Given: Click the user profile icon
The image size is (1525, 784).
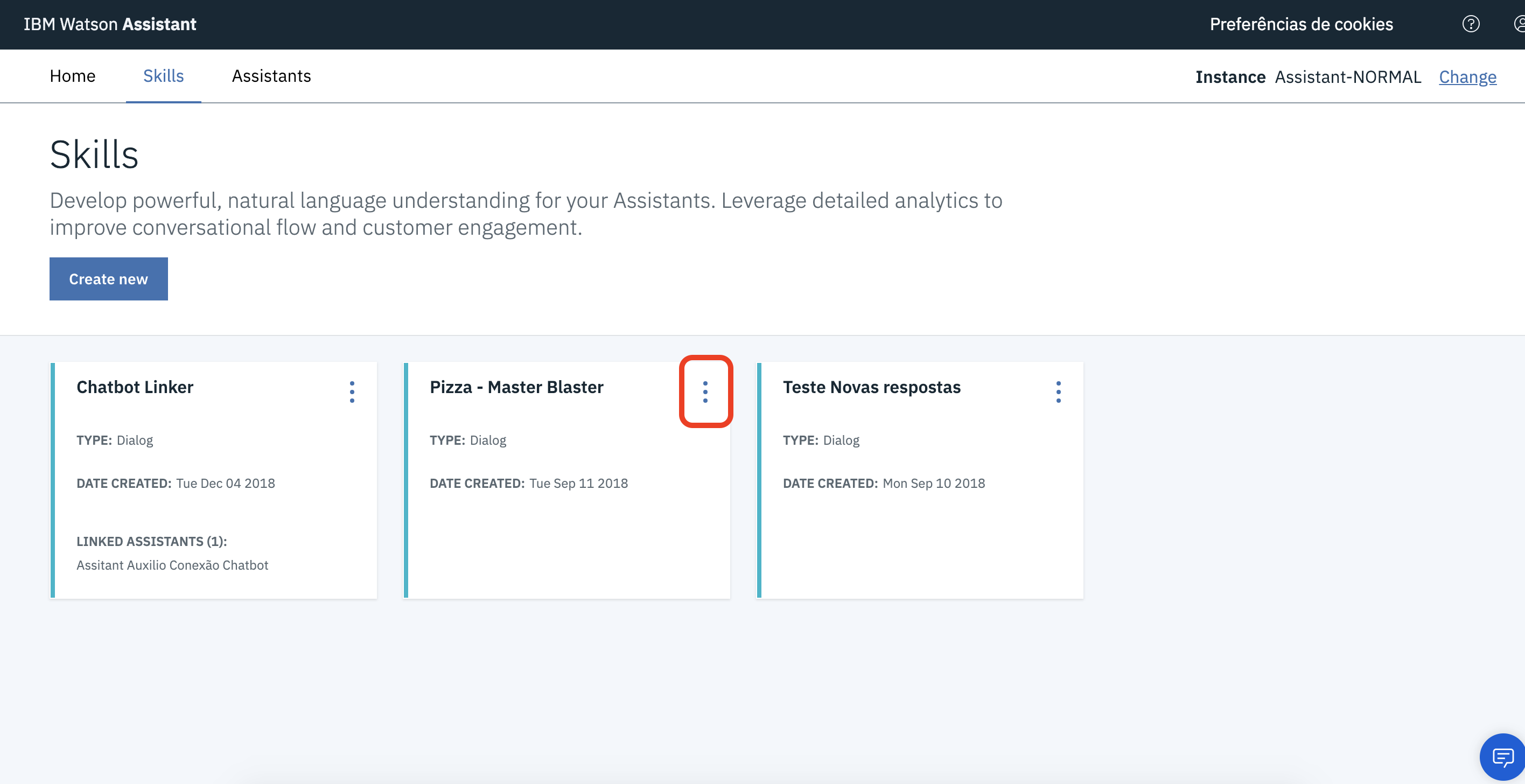Looking at the screenshot, I should tap(1519, 24).
